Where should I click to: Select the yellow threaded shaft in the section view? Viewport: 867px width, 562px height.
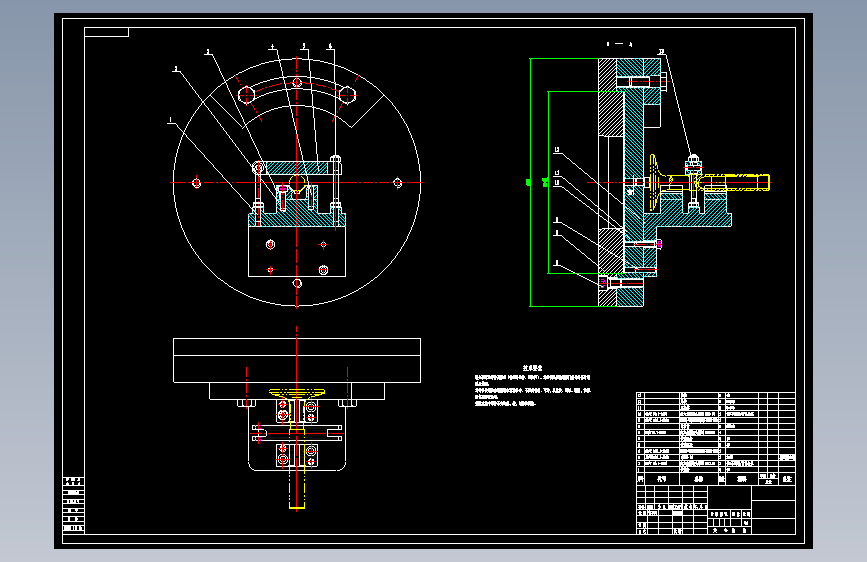pos(733,183)
